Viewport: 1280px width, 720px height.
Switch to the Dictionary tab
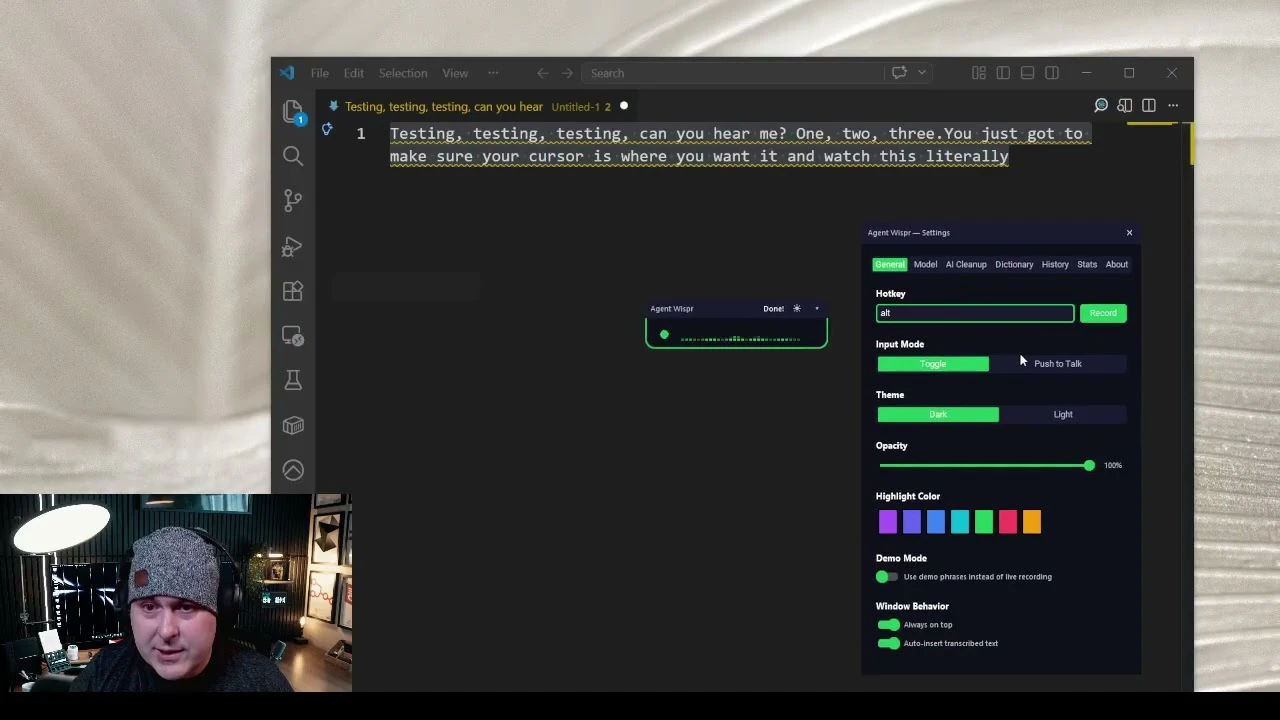pos(1014,265)
